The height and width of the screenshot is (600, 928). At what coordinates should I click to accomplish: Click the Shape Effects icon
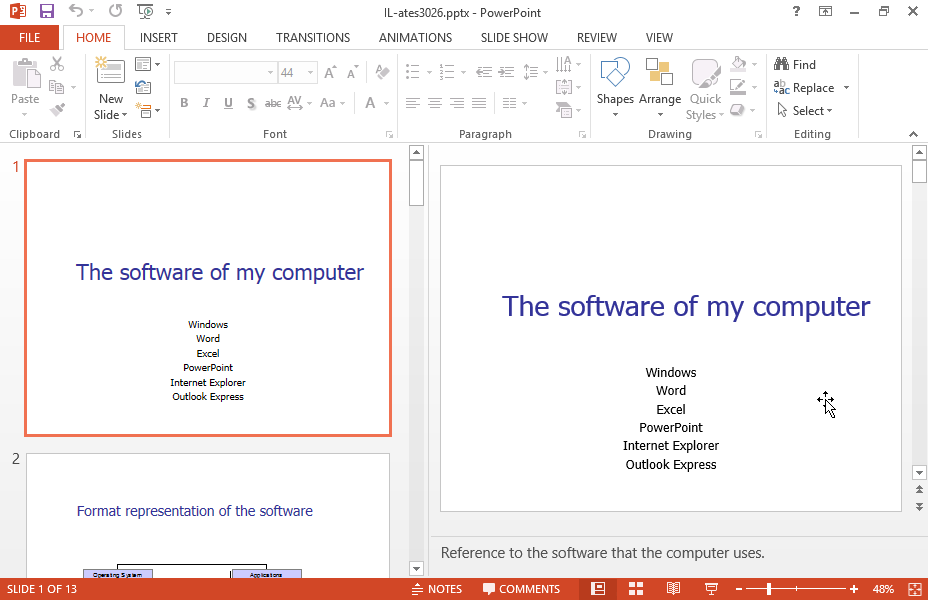click(737, 110)
